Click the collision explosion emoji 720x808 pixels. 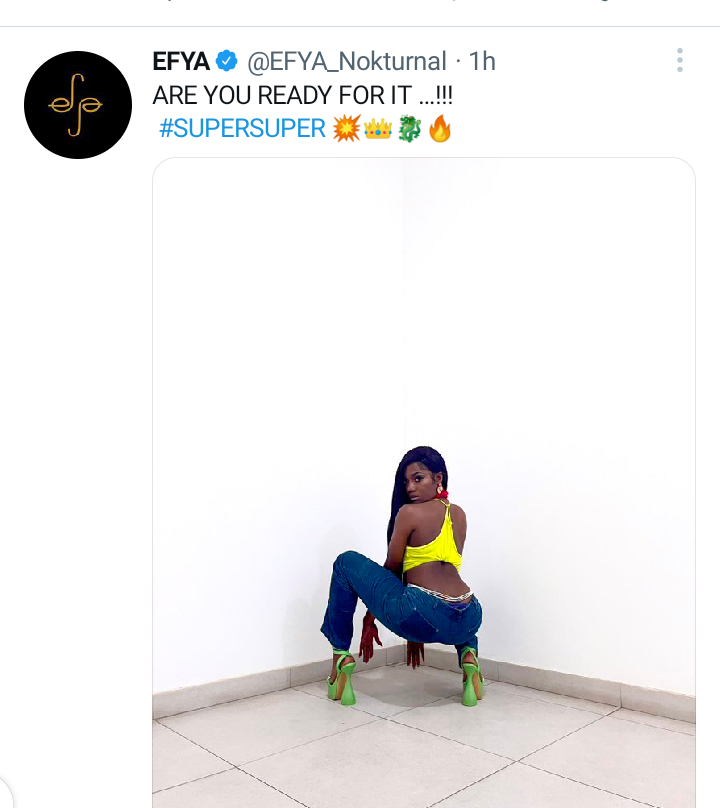point(346,128)
